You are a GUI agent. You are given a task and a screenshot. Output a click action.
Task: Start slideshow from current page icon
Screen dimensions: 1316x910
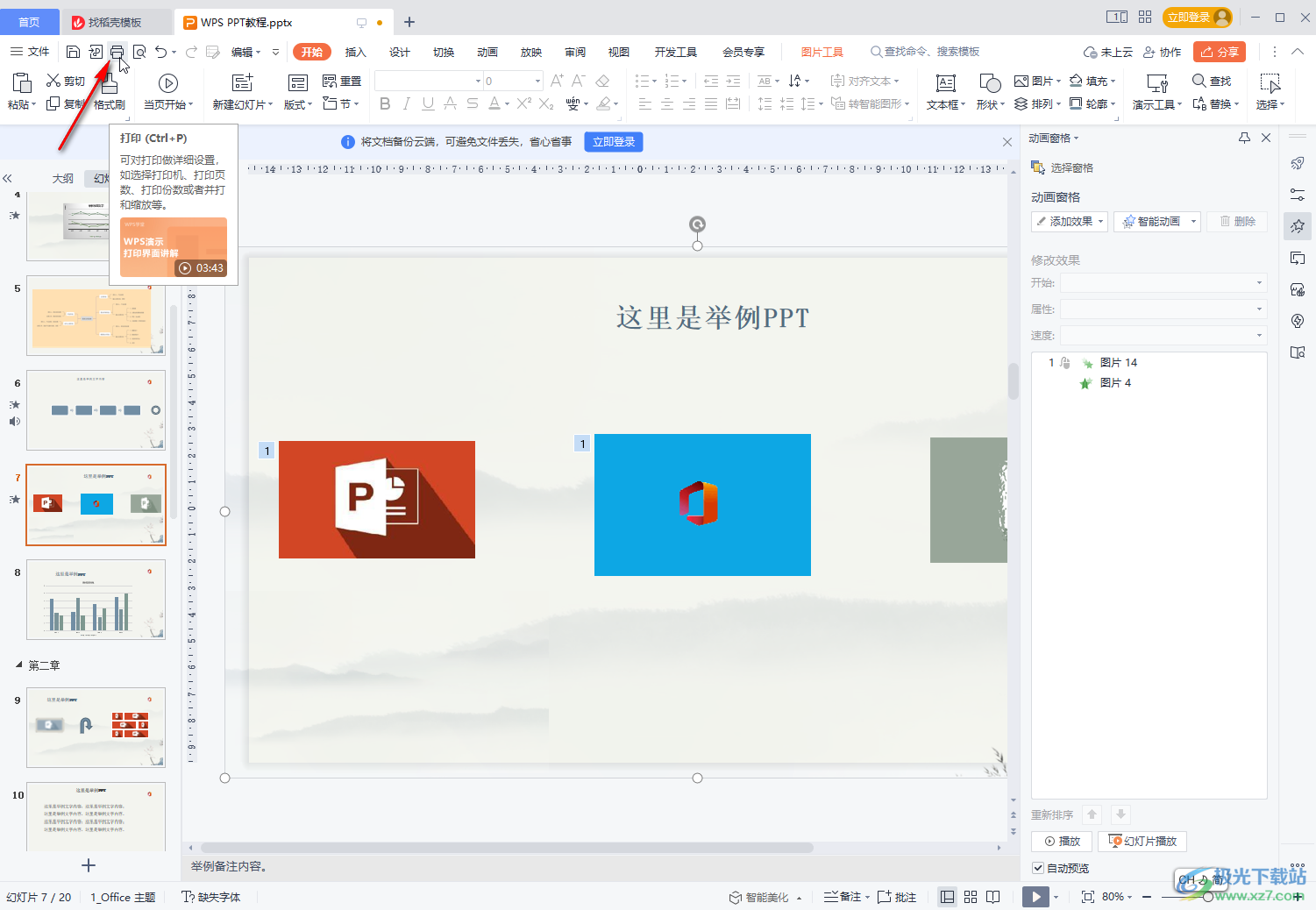tap(167, 83)
